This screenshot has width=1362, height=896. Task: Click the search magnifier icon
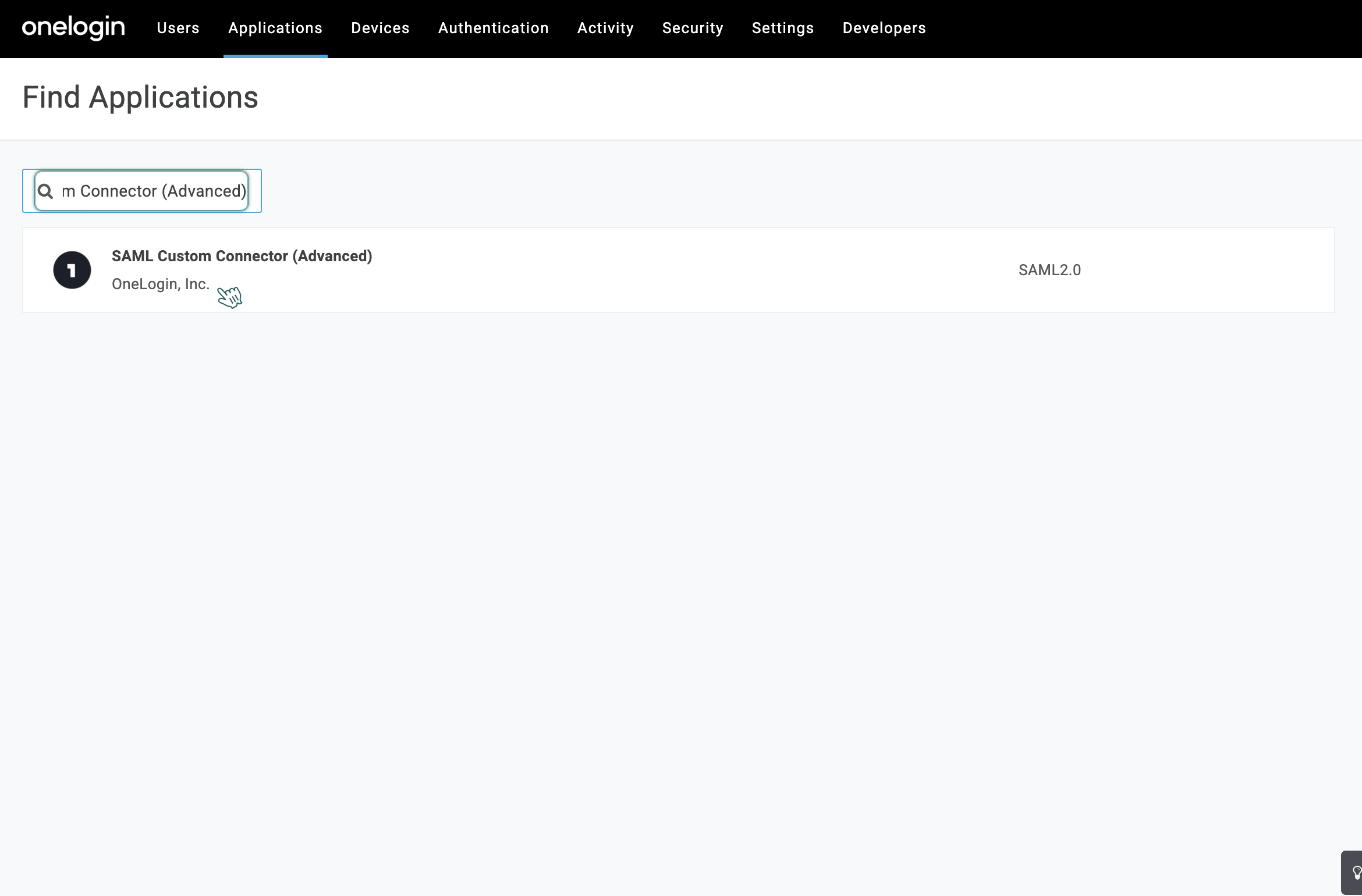[45, 191]
